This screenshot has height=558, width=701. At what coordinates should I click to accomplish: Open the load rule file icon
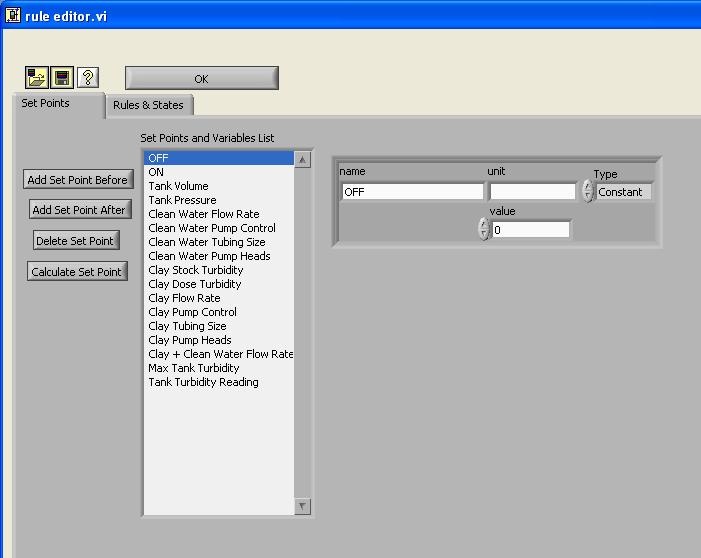point(37,77)
